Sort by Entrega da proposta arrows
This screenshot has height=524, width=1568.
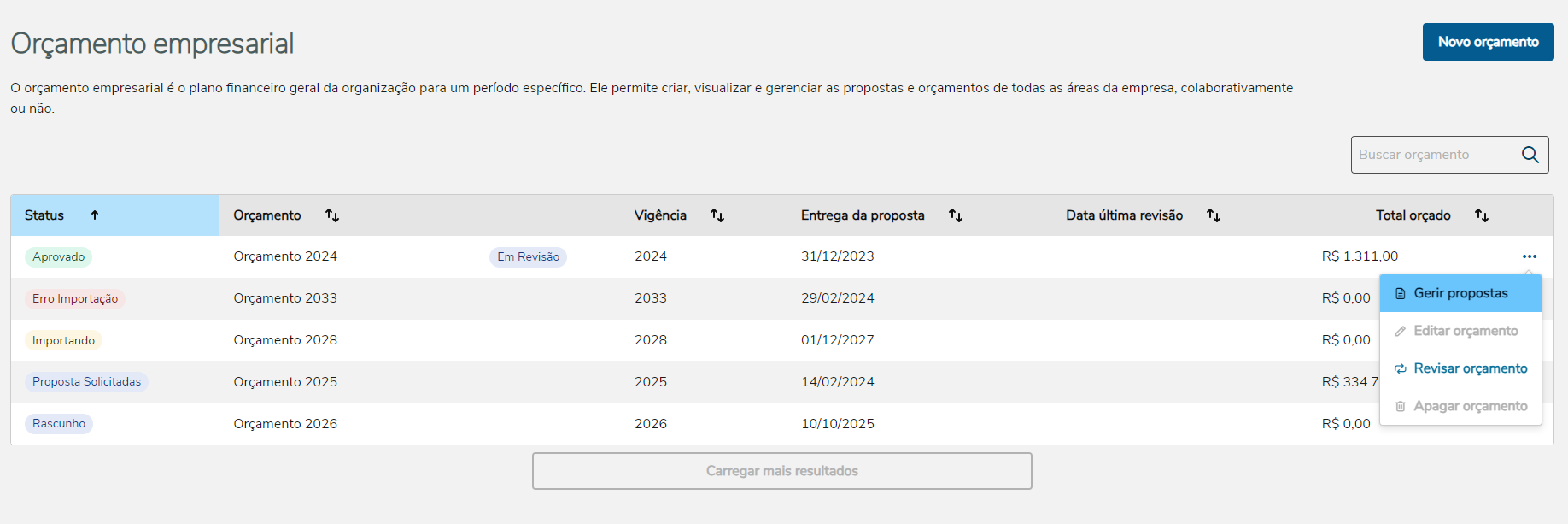point(956,215)
